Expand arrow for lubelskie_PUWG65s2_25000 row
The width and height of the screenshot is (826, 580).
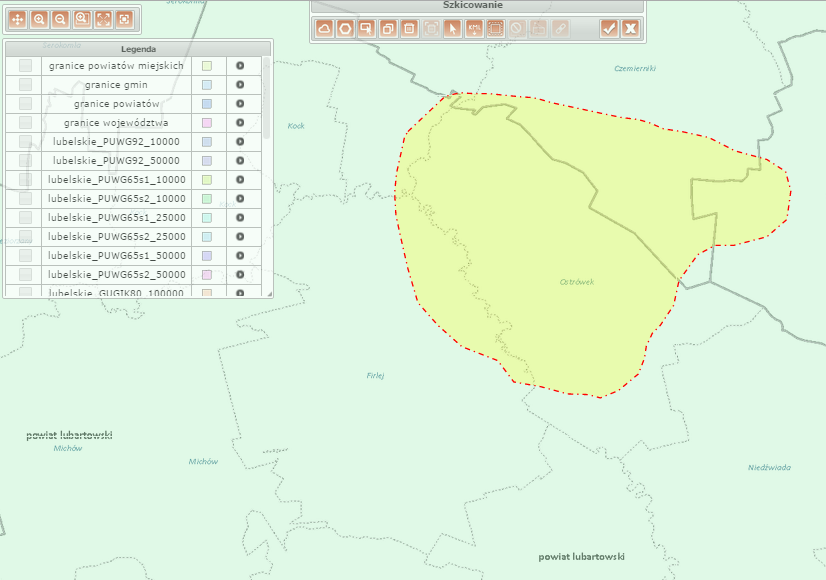240,237
